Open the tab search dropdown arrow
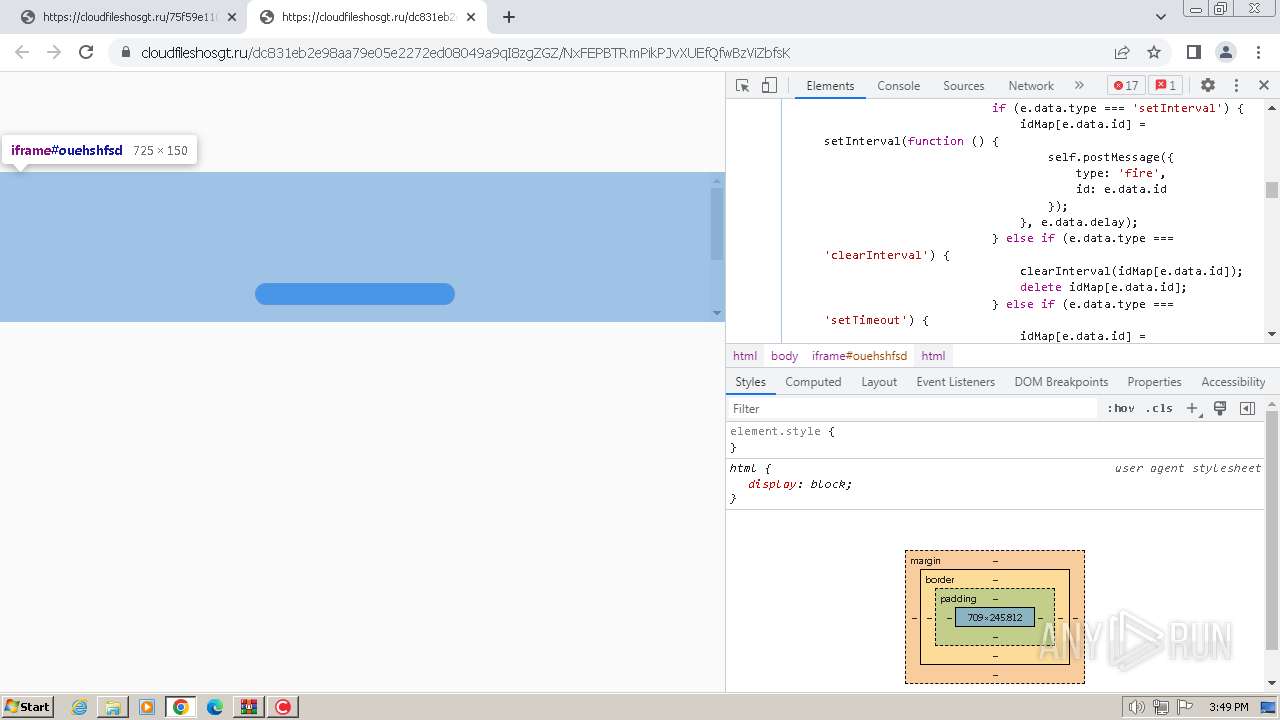Image resolution: width=1280 pixels, height=720 pixels. coord(1160,17)
